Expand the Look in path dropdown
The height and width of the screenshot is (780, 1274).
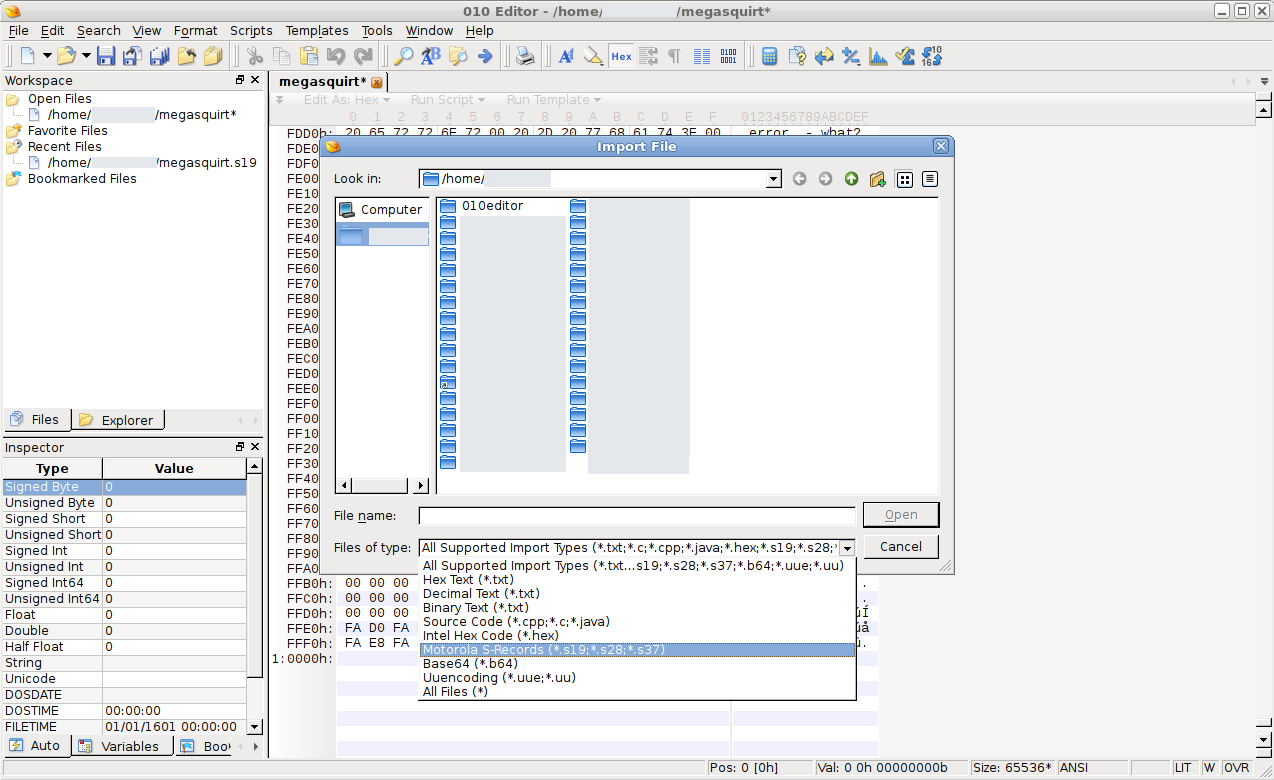click(773, 179)
